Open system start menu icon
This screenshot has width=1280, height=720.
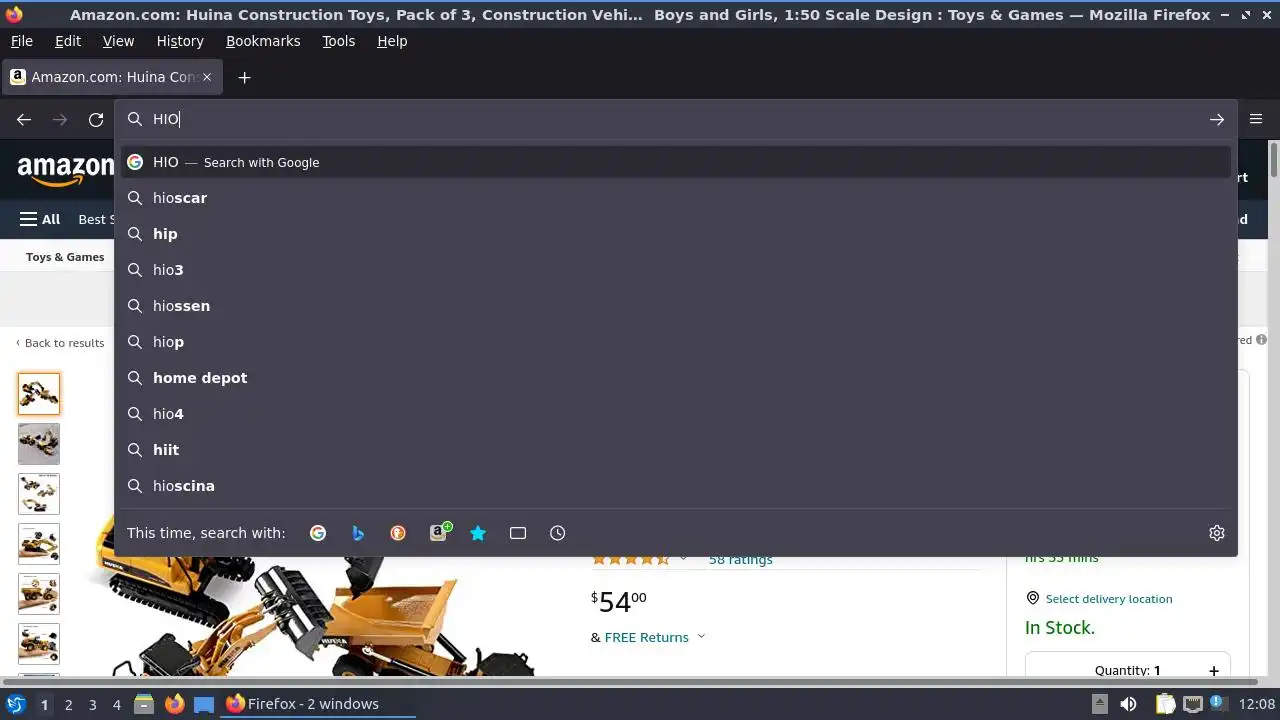(15, 704)
